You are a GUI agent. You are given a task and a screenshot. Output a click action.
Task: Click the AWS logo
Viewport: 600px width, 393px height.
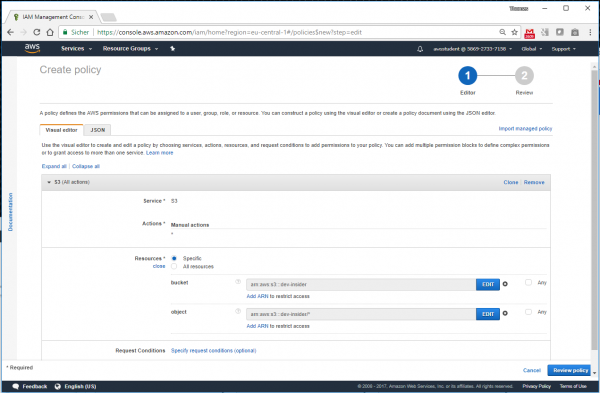pyautogui.click(x=32, y=48)
